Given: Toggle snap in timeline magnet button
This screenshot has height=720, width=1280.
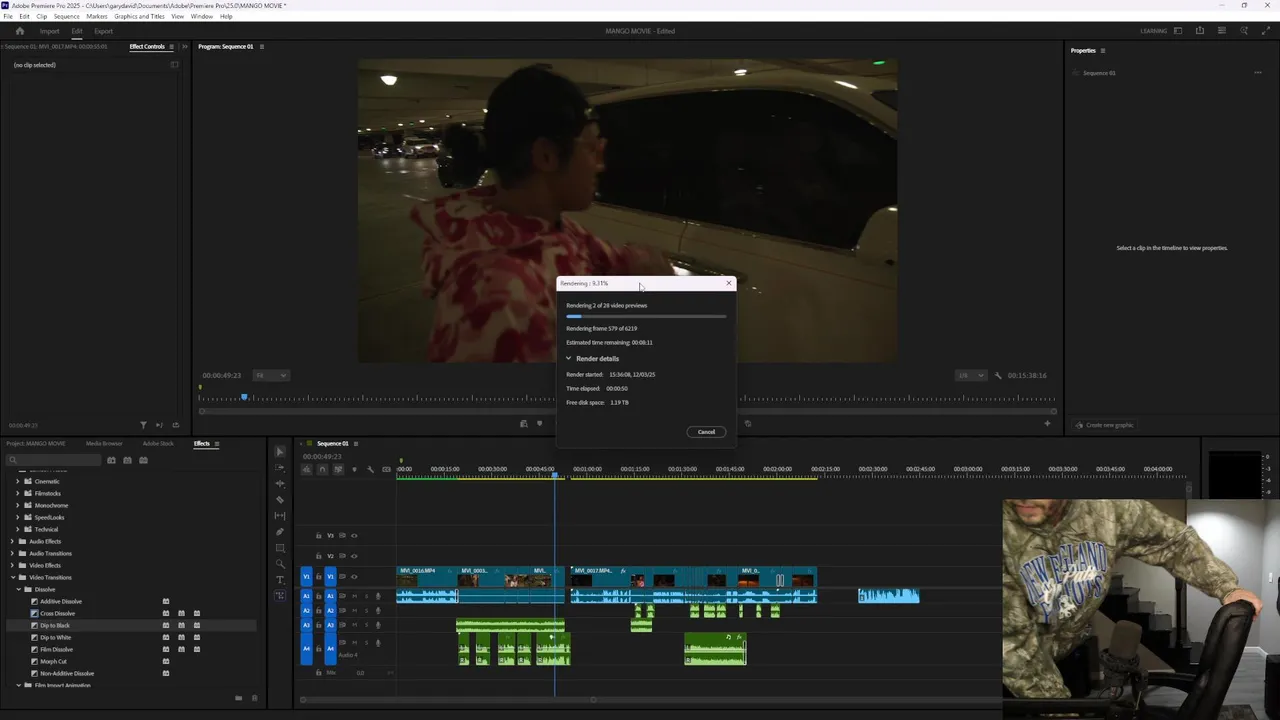Looking at the screenshot, I should [x=322, y=469].
